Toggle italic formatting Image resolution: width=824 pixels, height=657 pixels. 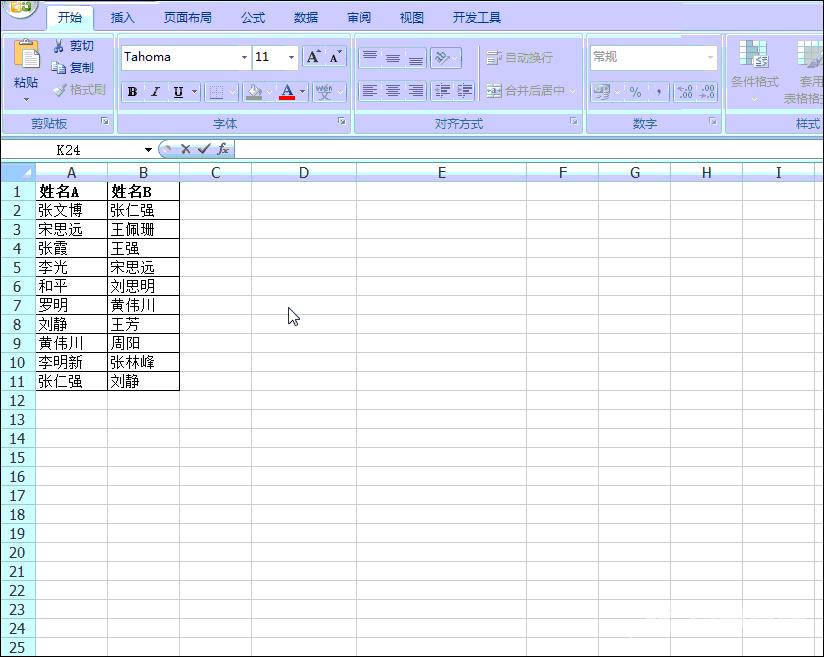pos(155,92)
